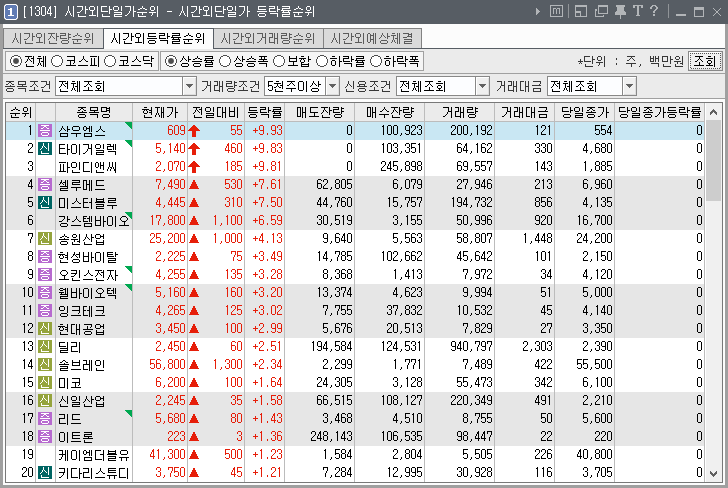Open font settings with the T icon

click(x=637, y=11)
